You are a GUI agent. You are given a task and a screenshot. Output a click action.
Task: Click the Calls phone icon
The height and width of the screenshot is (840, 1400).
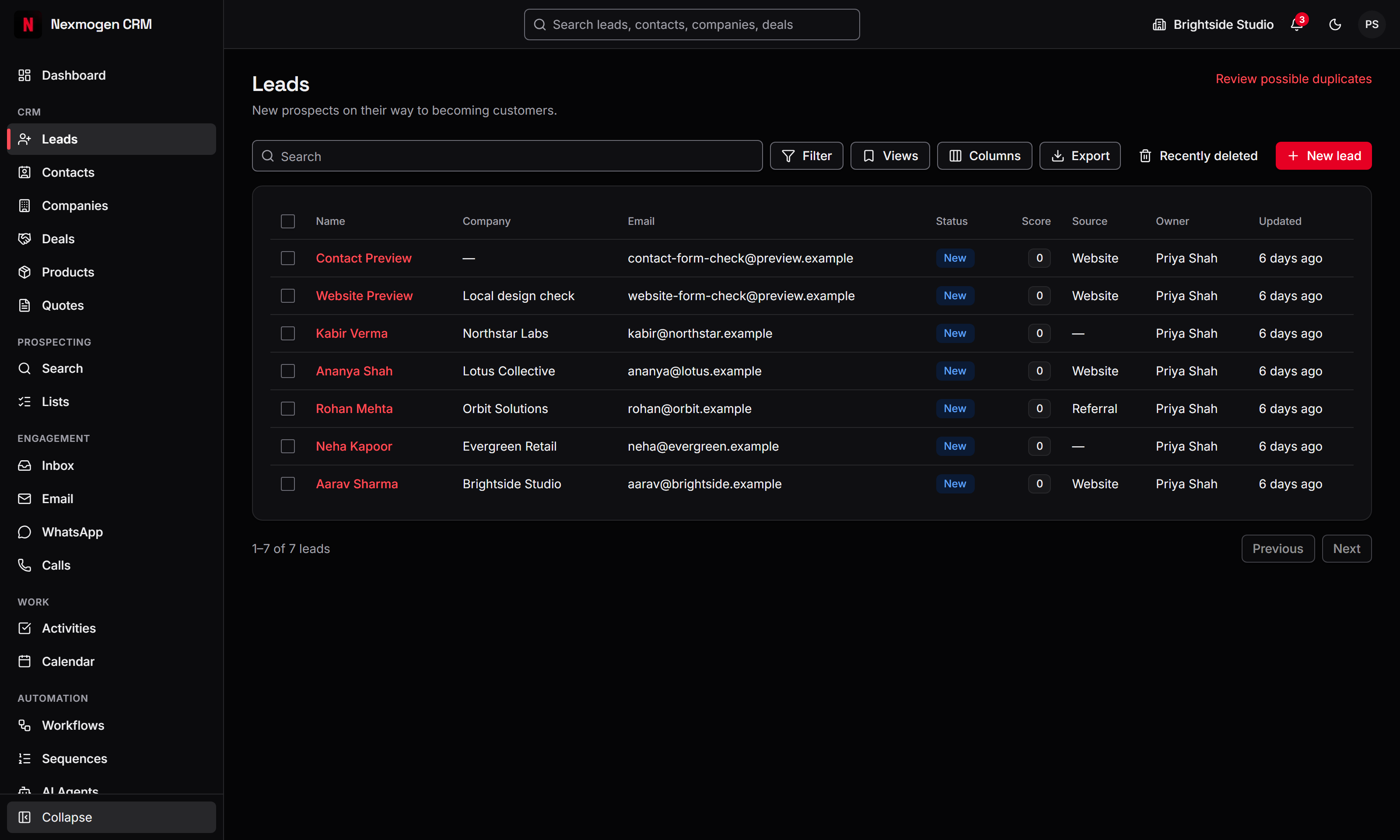point(24,565)
